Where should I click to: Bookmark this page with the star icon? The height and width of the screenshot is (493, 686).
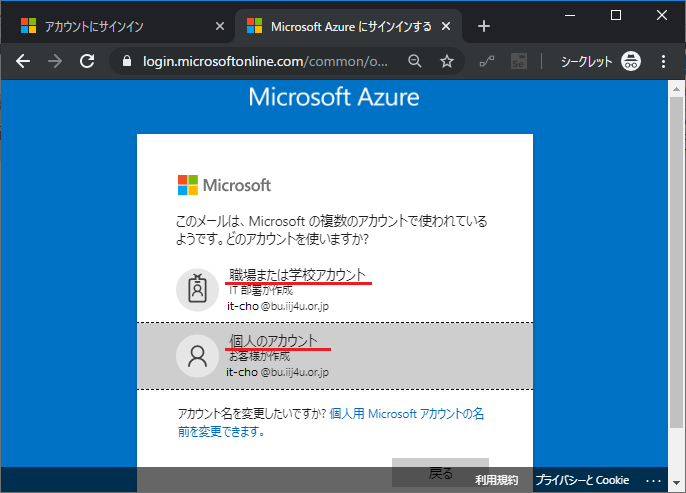(x=447, y=61)
